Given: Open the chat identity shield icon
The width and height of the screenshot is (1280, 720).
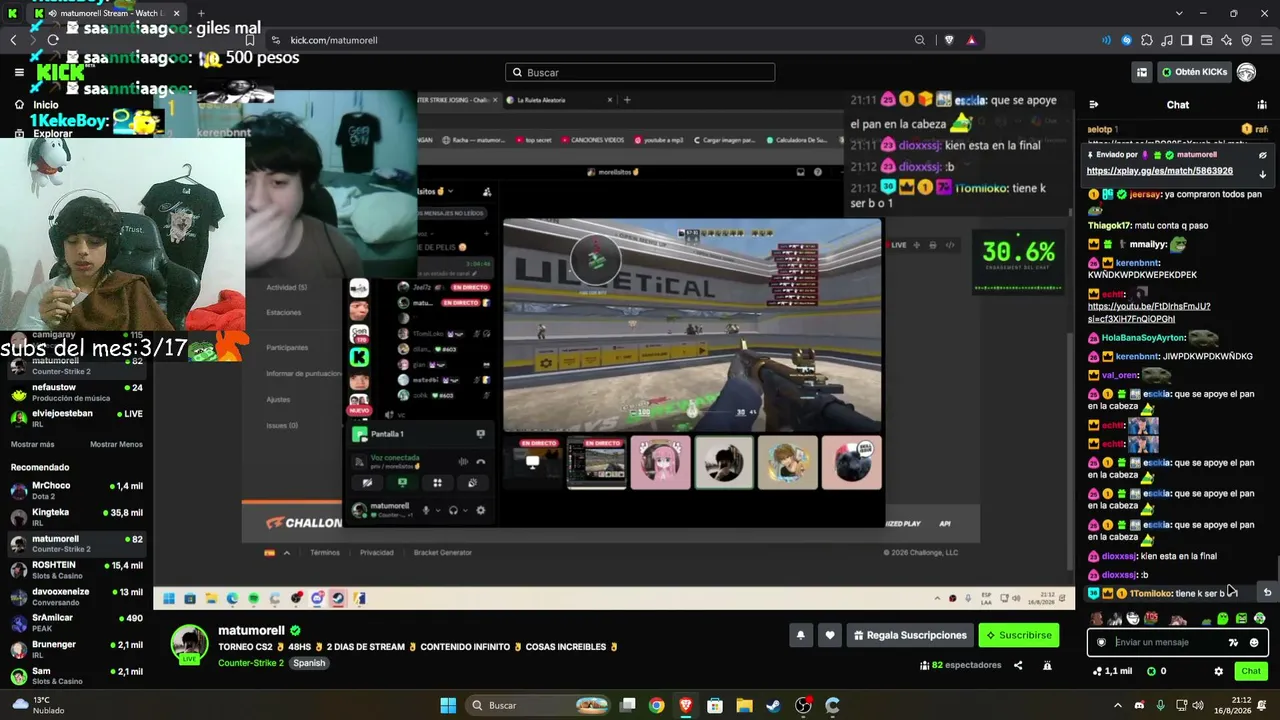Looking at the screenshot, I should click(x=1101, y=642).
